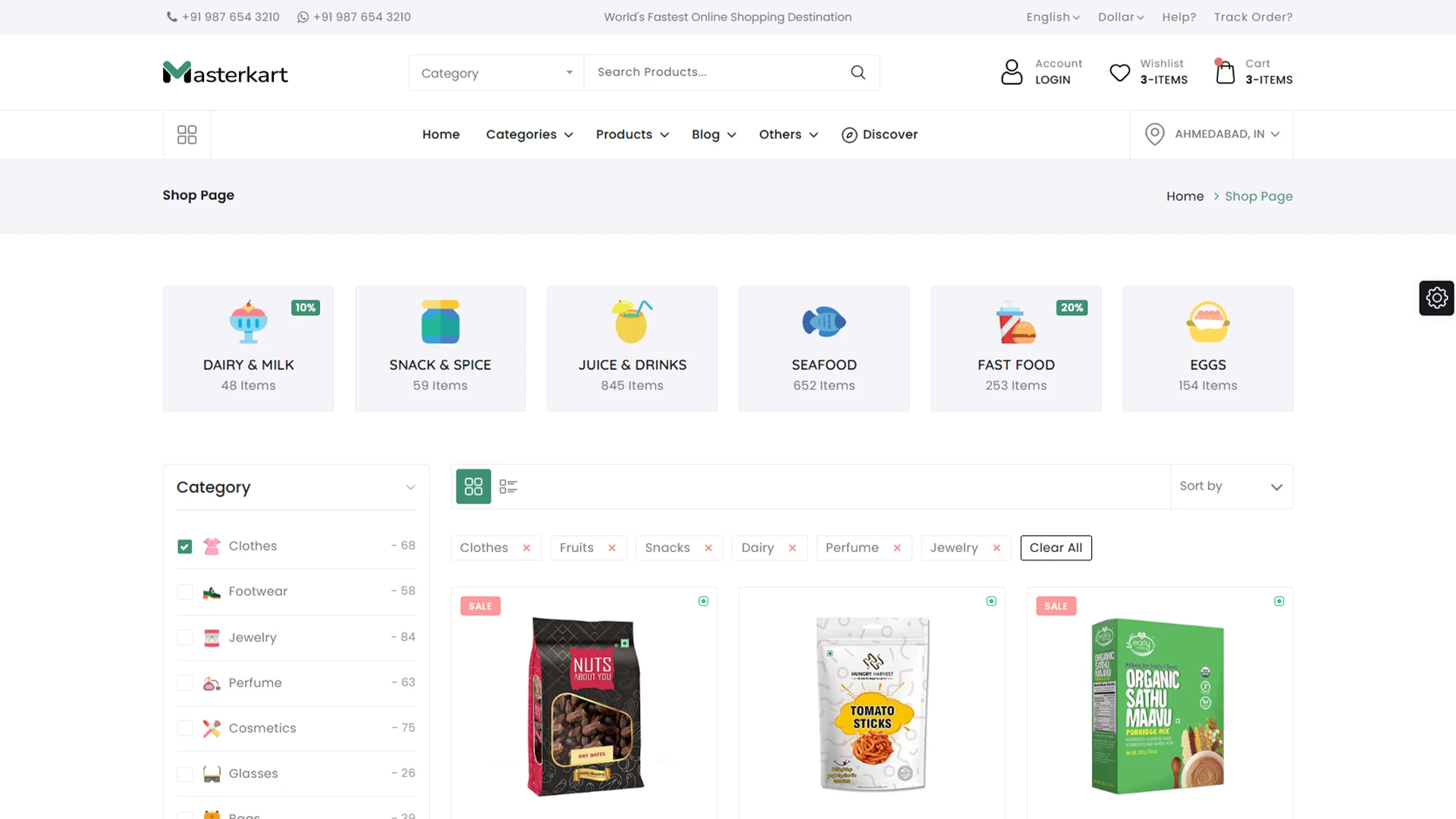Click the Track Order? link
Viewport: 1456px width, 819px height.
[1253, 17]
